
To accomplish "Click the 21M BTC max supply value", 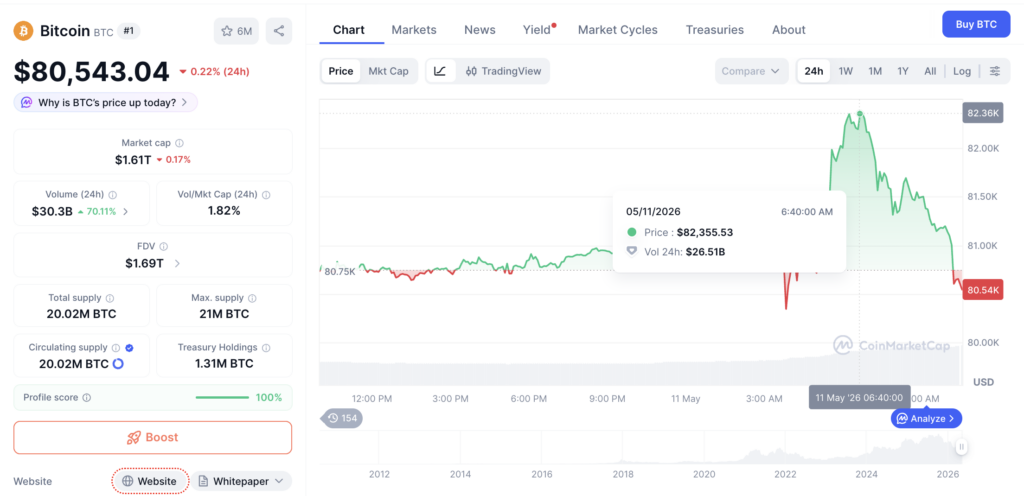I will 224,313.
